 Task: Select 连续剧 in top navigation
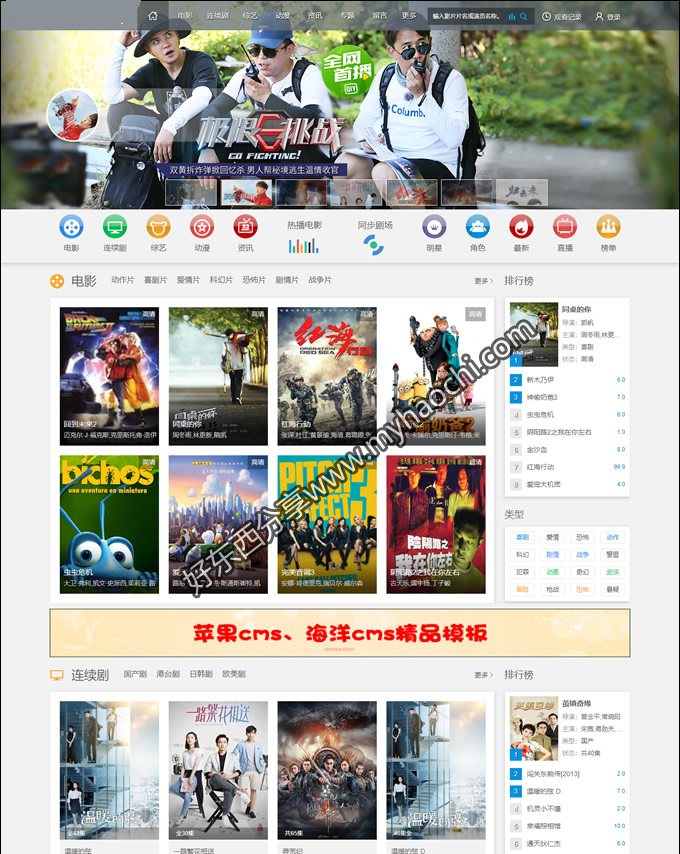tap(217, 16)
